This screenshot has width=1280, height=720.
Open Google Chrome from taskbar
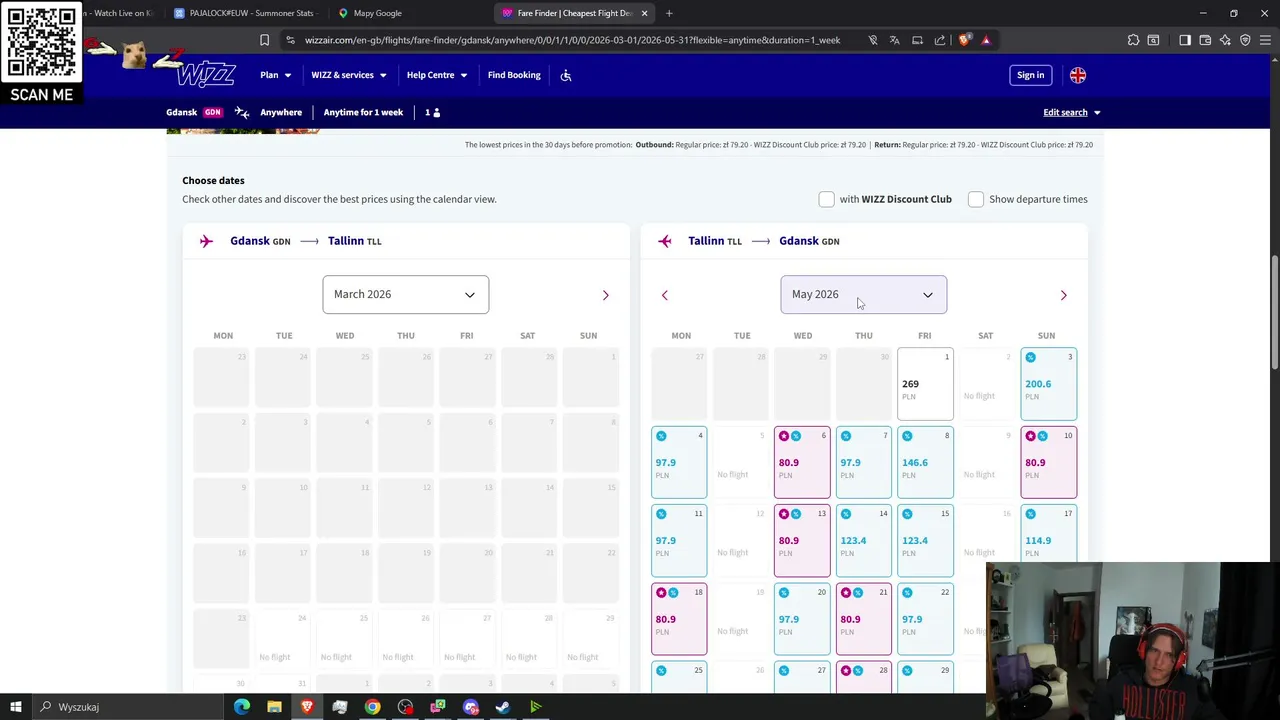372,707
